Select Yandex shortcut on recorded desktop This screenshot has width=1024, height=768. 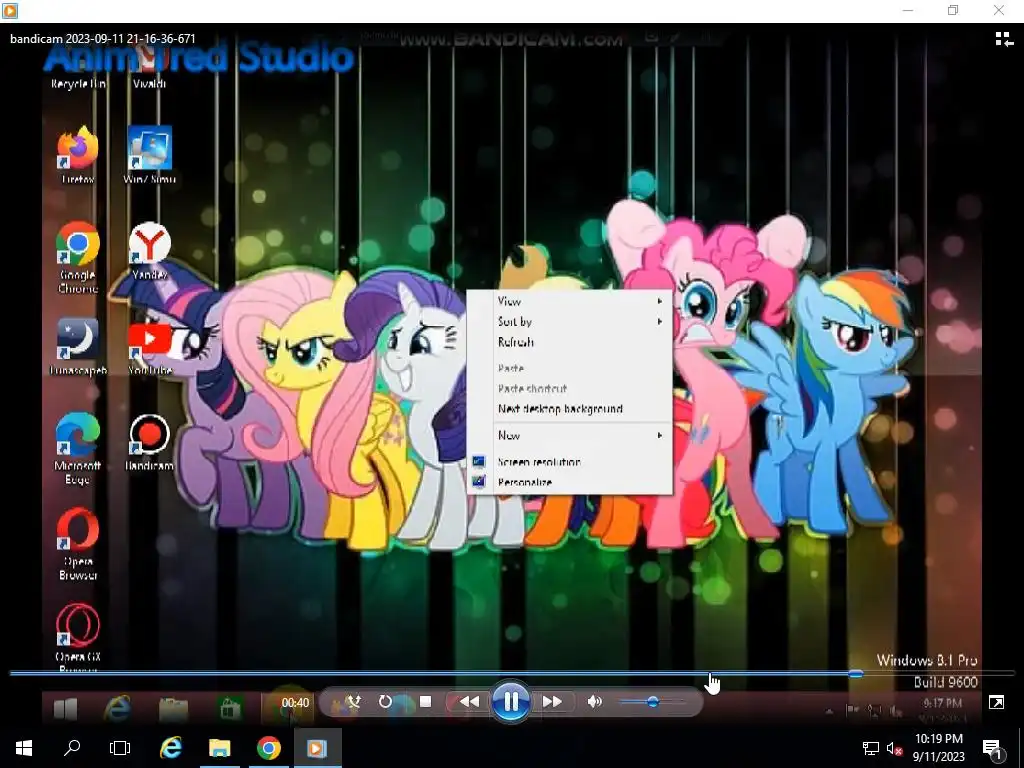[x=150, y=251]
